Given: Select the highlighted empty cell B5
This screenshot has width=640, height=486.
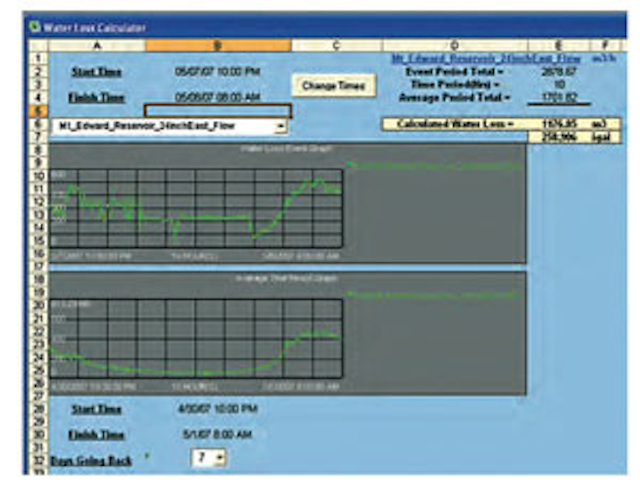Looking at the screenshot, I should [218, 111].
